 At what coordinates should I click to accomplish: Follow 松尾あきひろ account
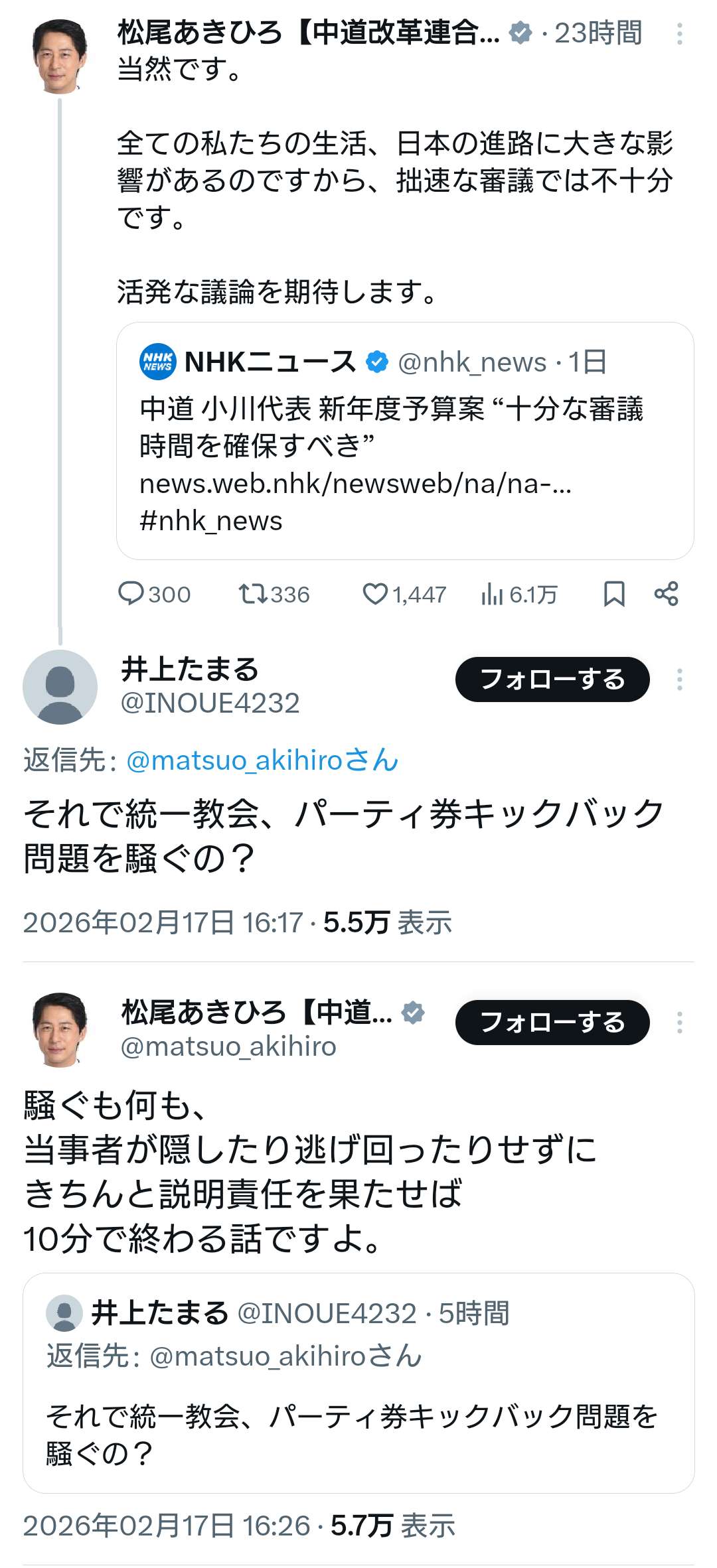[x=552, y=1023]
